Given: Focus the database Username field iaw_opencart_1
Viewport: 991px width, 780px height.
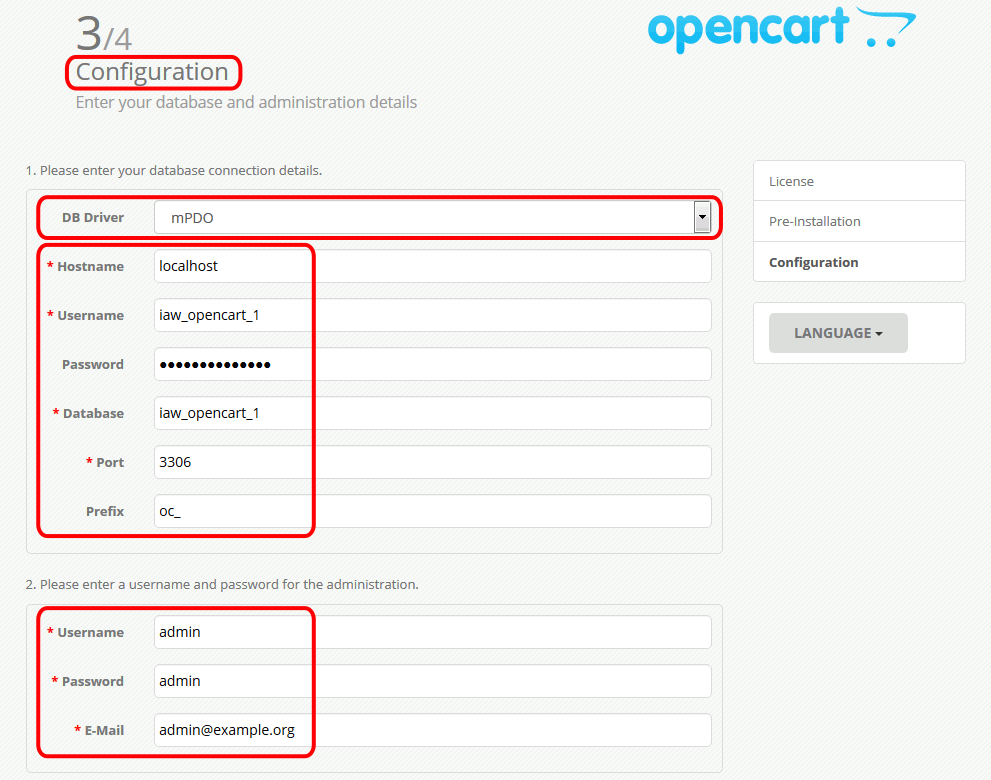Looking at the screenshot, I should coord(433,315).
